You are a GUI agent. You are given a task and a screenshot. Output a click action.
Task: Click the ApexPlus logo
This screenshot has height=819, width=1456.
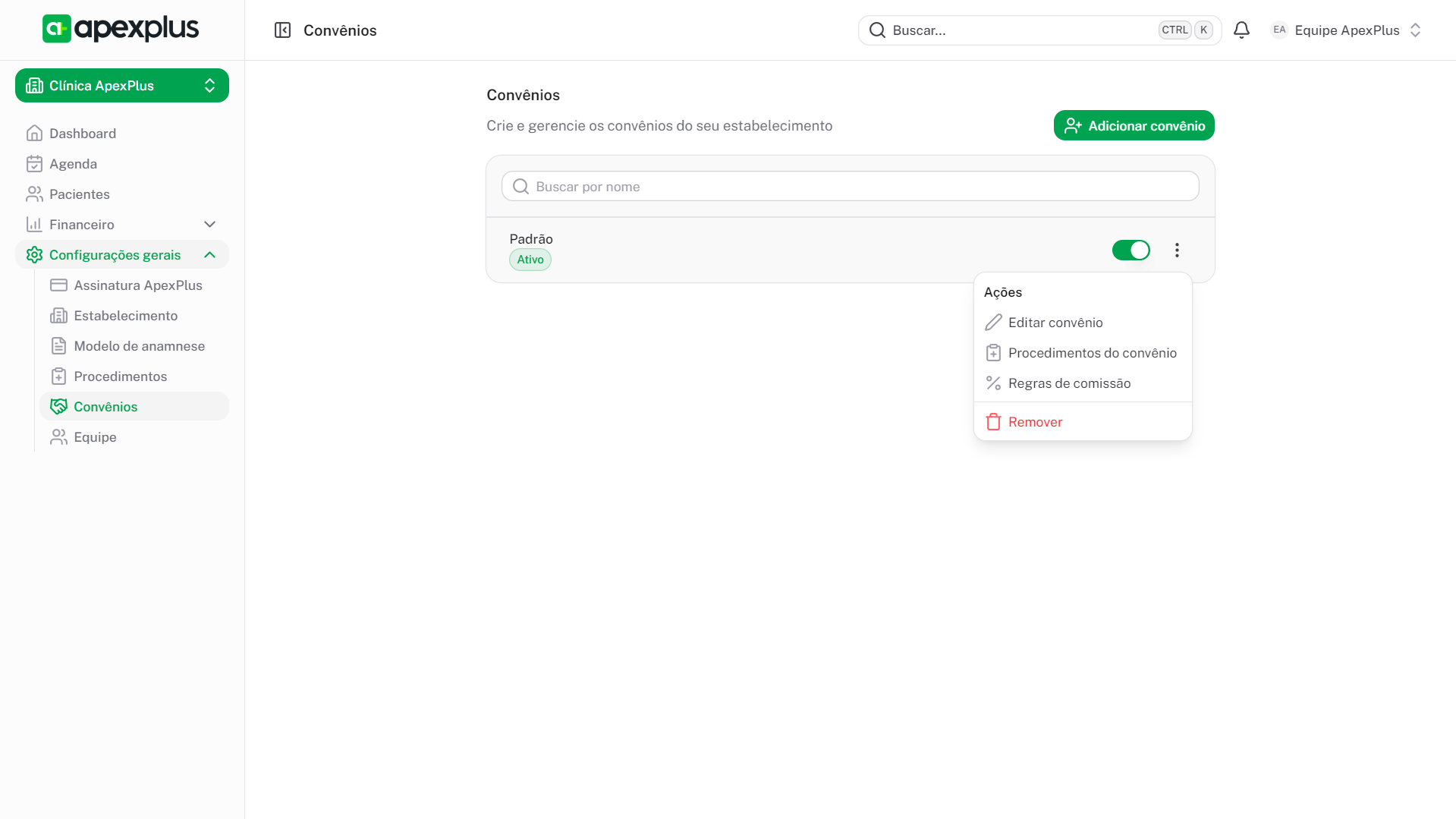click(121, 29)
